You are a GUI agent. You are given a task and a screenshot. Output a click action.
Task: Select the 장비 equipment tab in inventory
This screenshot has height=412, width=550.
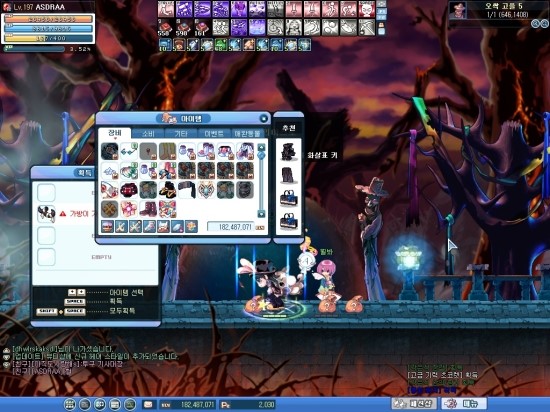pyautogui.click(x=115, y=133)
